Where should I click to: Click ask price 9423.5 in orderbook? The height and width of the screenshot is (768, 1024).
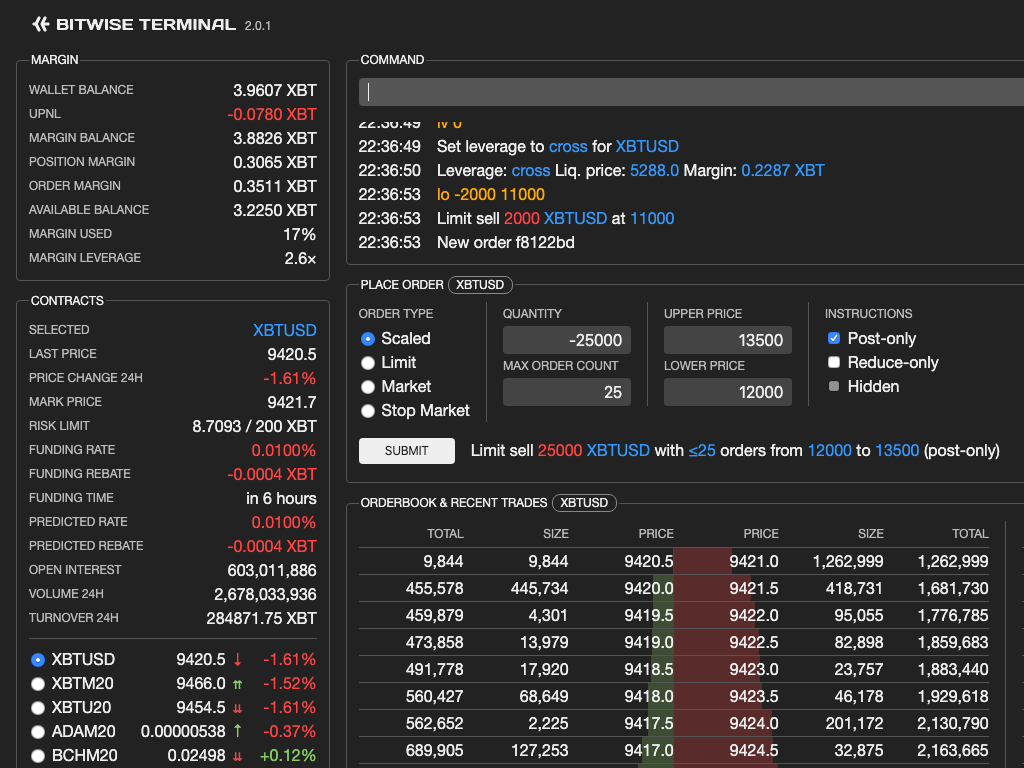coord(754,697)
